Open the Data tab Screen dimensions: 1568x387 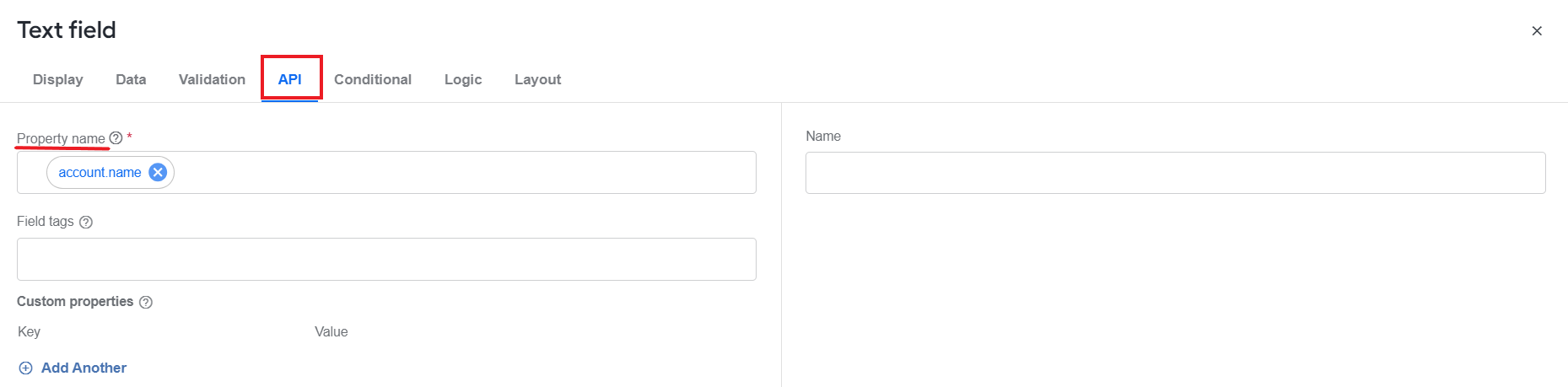coord(131,79)
